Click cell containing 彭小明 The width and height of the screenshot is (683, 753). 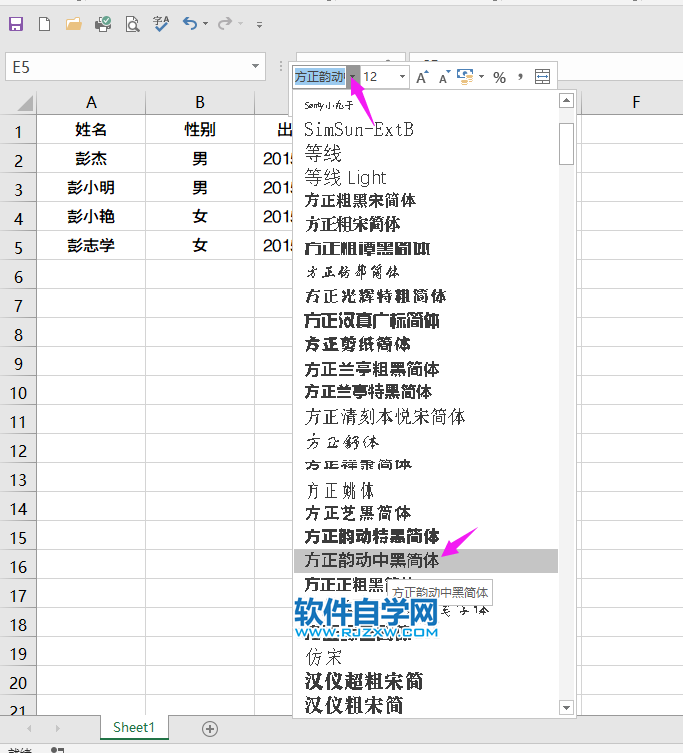pos(91,187)
